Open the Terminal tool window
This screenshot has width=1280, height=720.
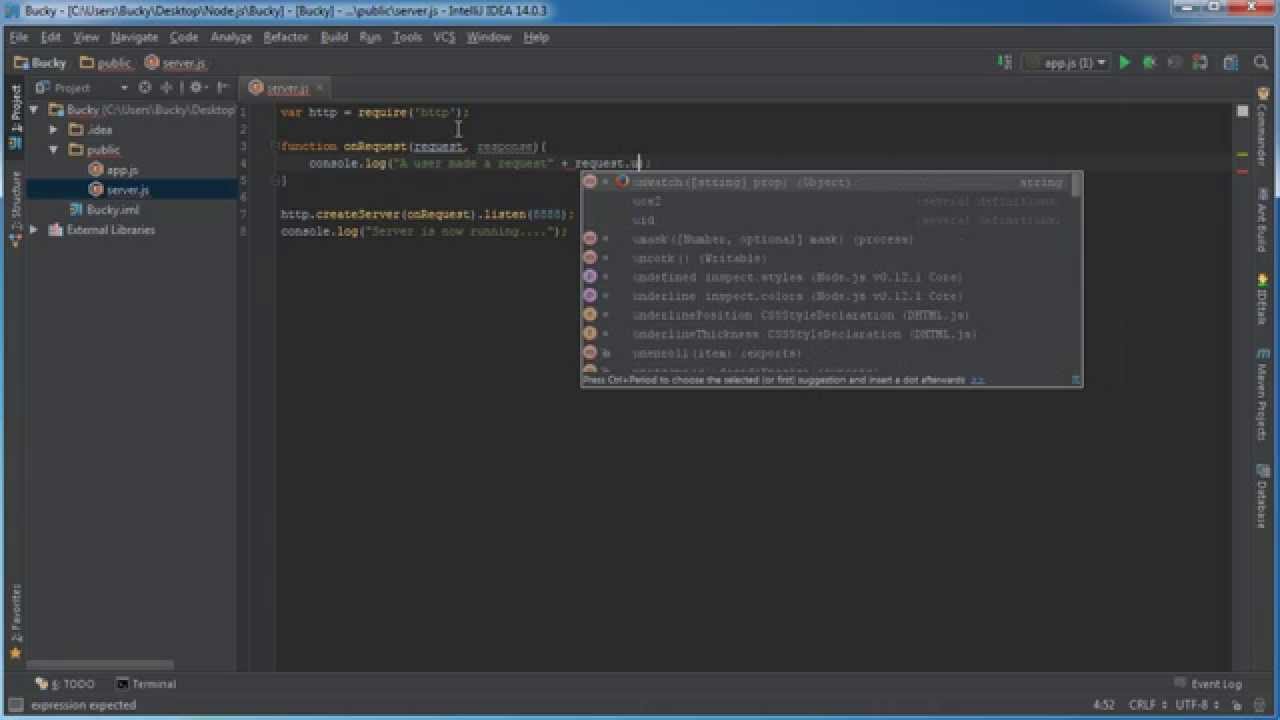coord(146,684)
